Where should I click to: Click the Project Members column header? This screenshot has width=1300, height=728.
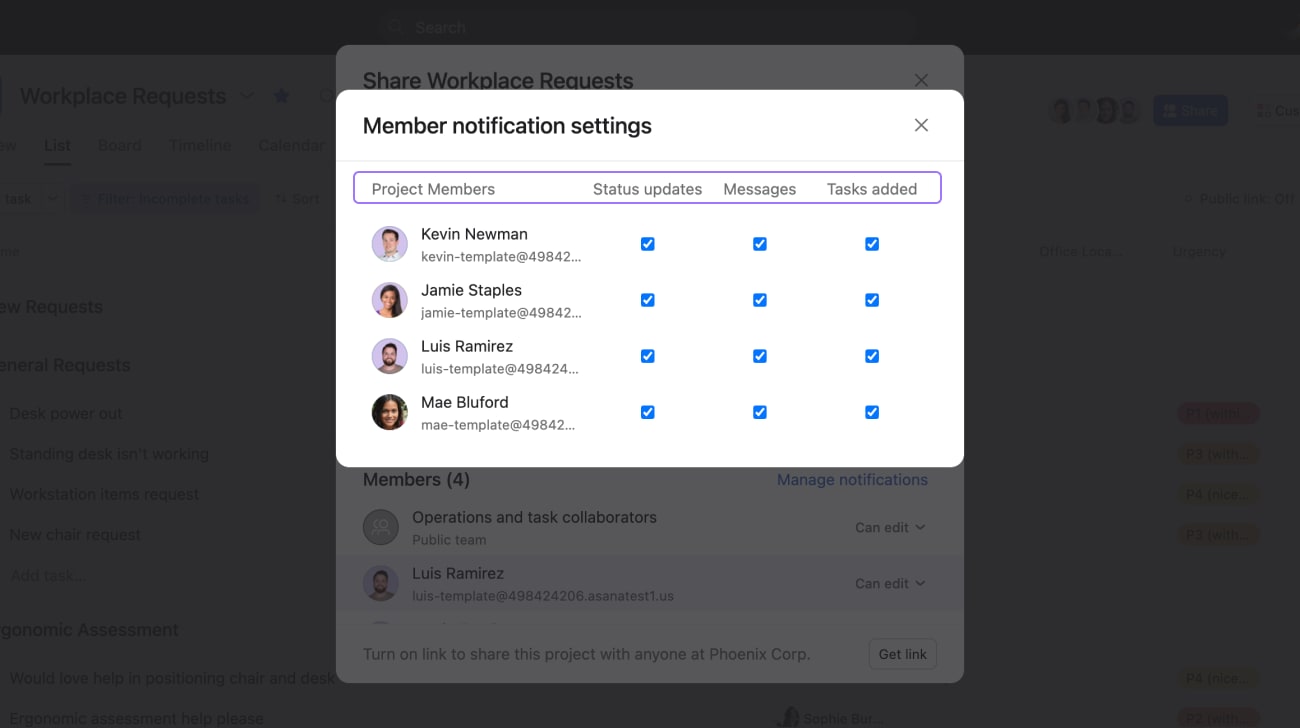coord(433,189)
